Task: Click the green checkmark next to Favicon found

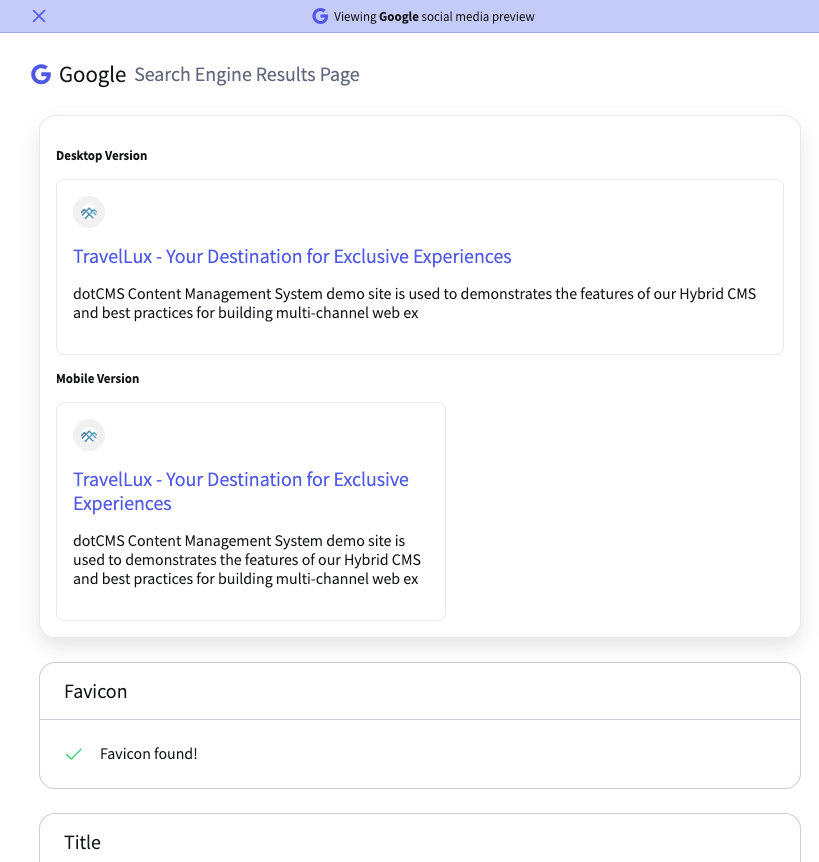Action: pyautogui.click(x=74, y=754)
